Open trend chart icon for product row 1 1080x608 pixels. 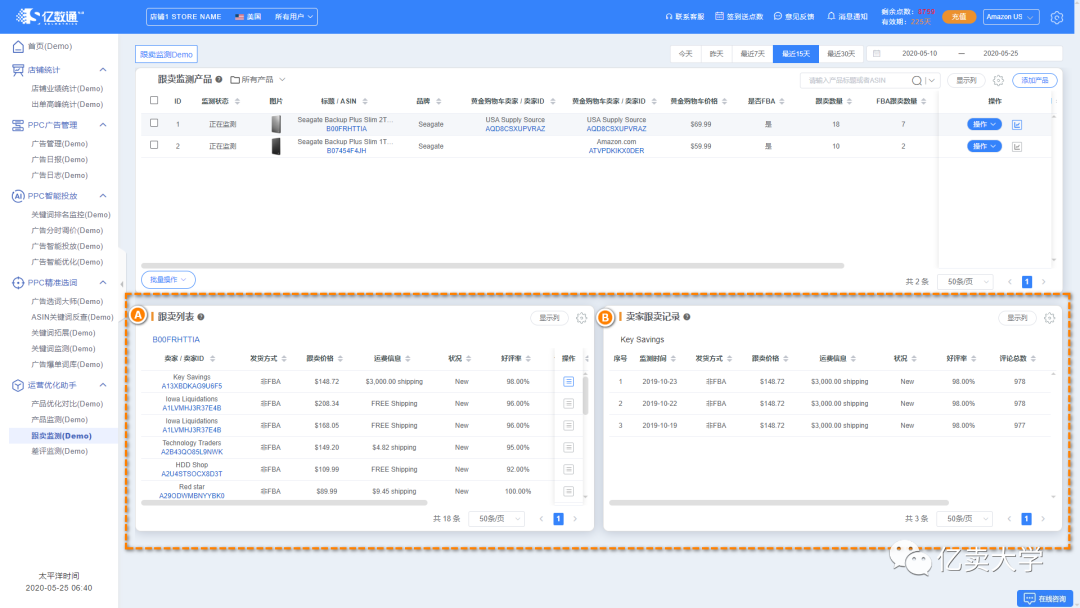(1017, 125)
